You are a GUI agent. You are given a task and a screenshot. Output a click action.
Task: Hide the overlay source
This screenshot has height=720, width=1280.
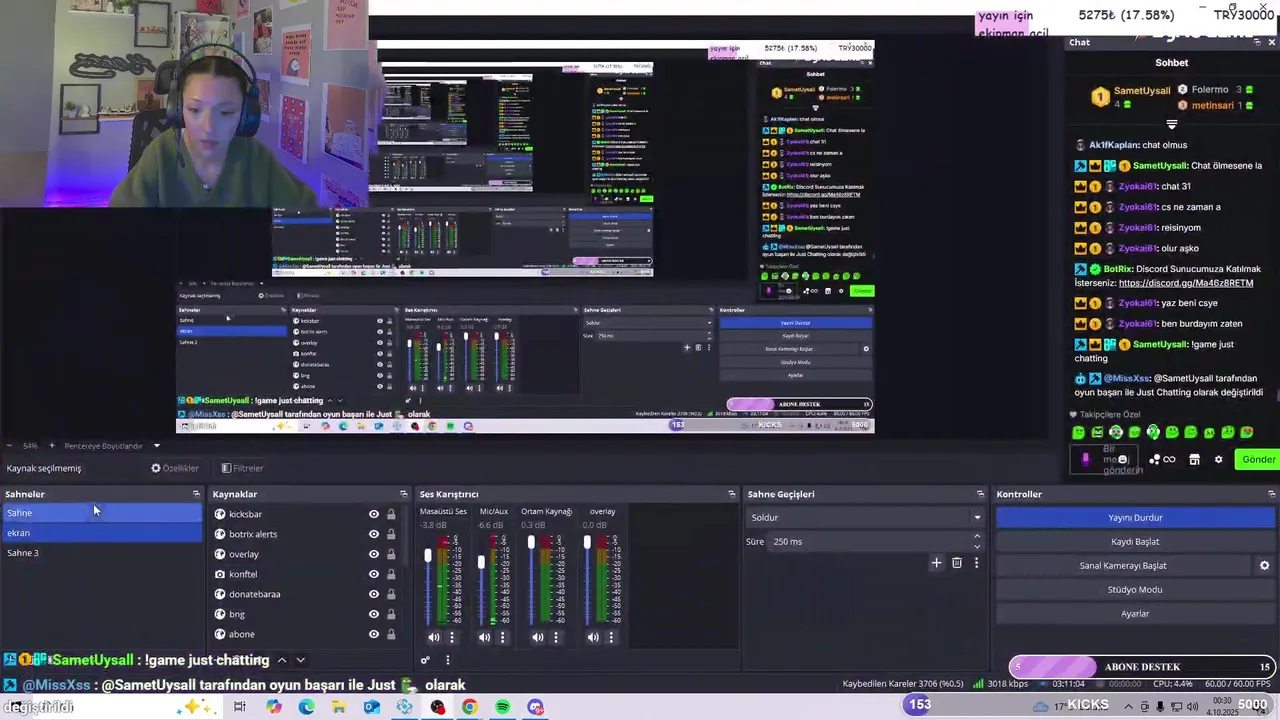[374, 554]
